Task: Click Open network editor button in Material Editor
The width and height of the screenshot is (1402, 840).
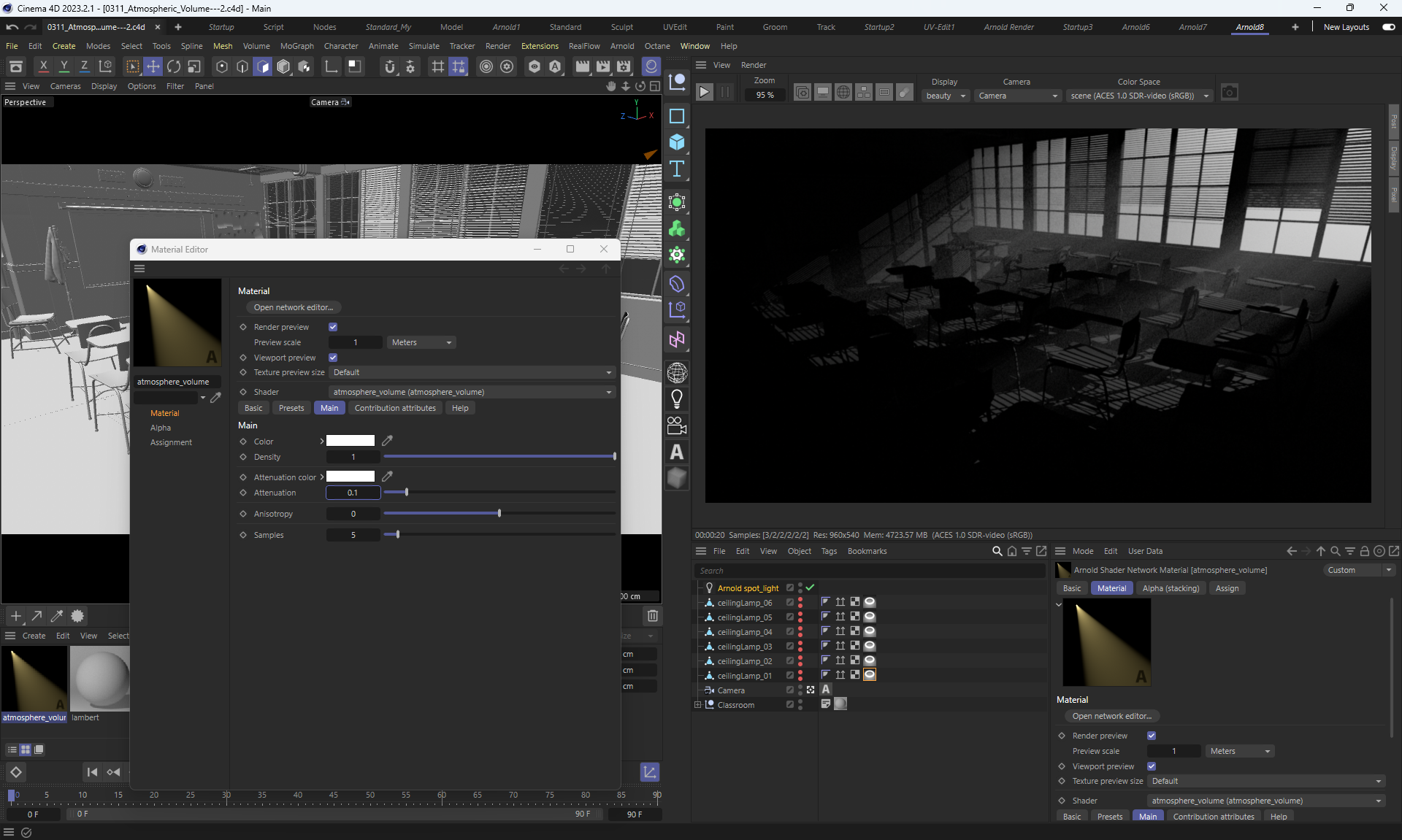Action: 294,307
